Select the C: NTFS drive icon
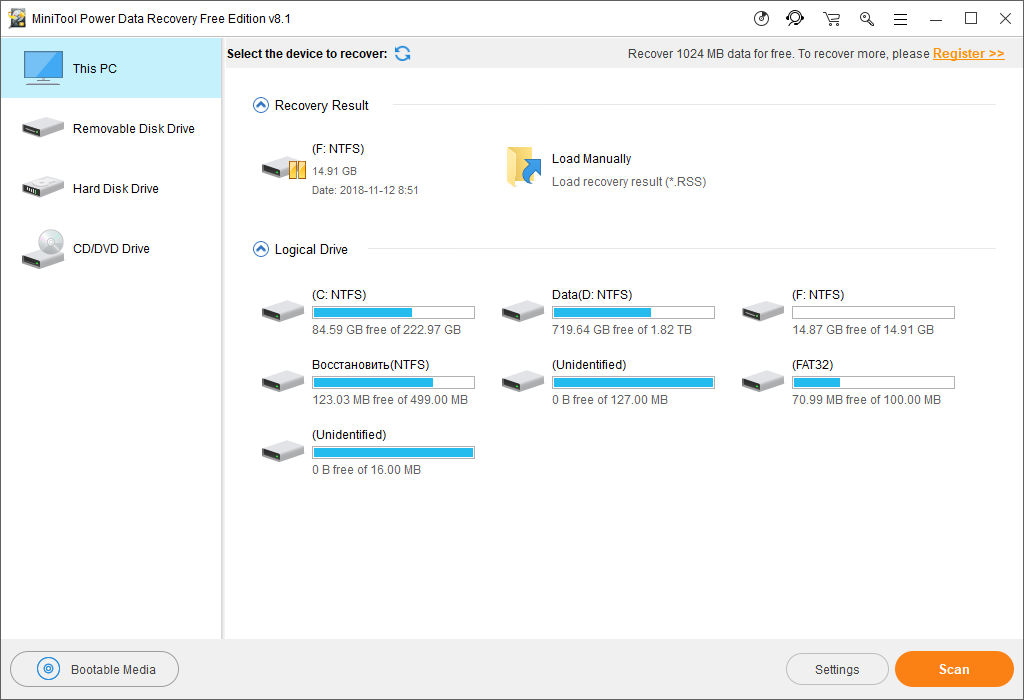Image resolution: width=1024 pixels, height=700 pixels. (283, 311)
